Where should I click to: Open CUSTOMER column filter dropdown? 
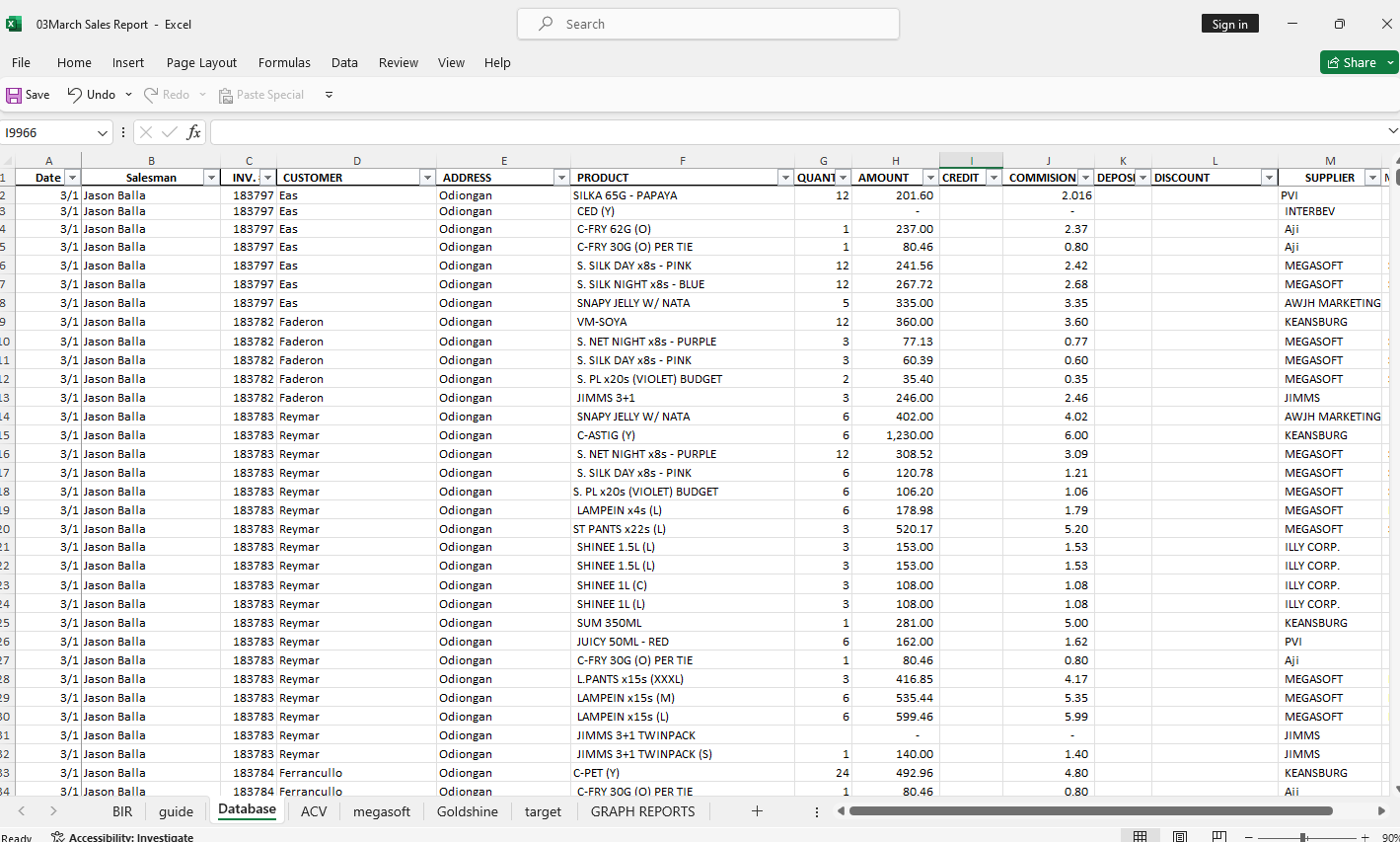(427, 178)
